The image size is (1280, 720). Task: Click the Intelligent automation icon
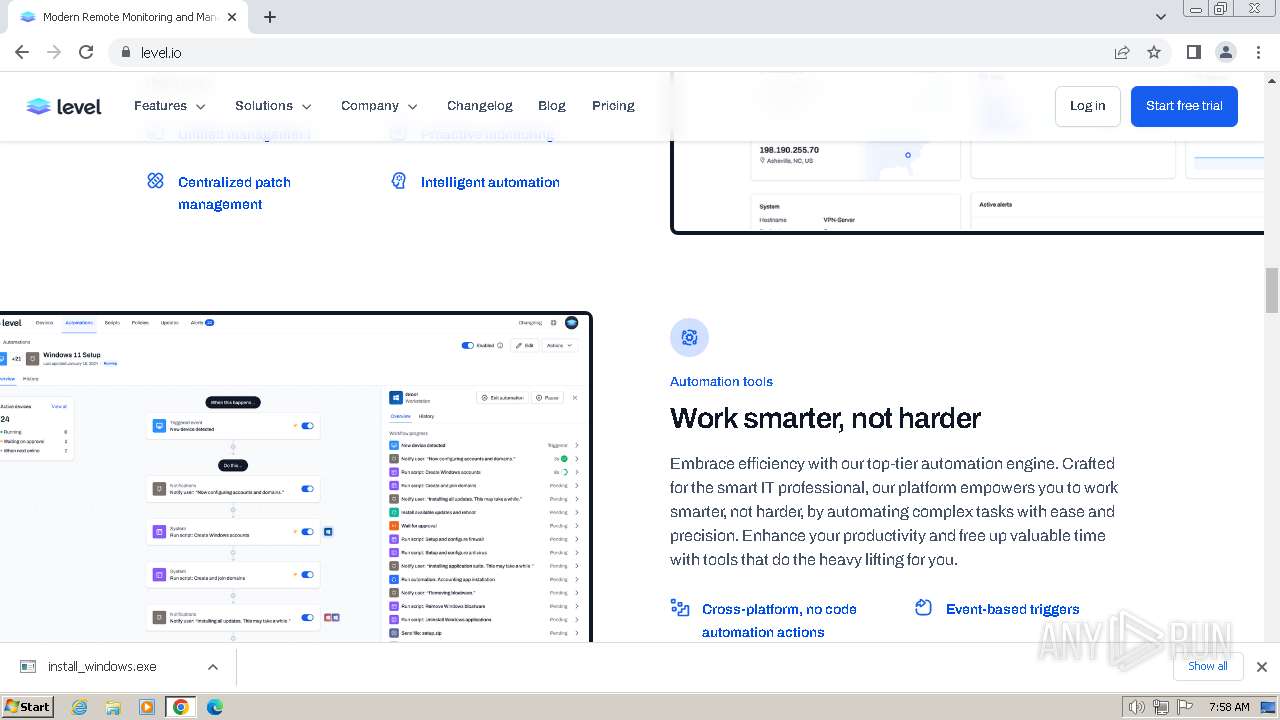tap(399, 181)
